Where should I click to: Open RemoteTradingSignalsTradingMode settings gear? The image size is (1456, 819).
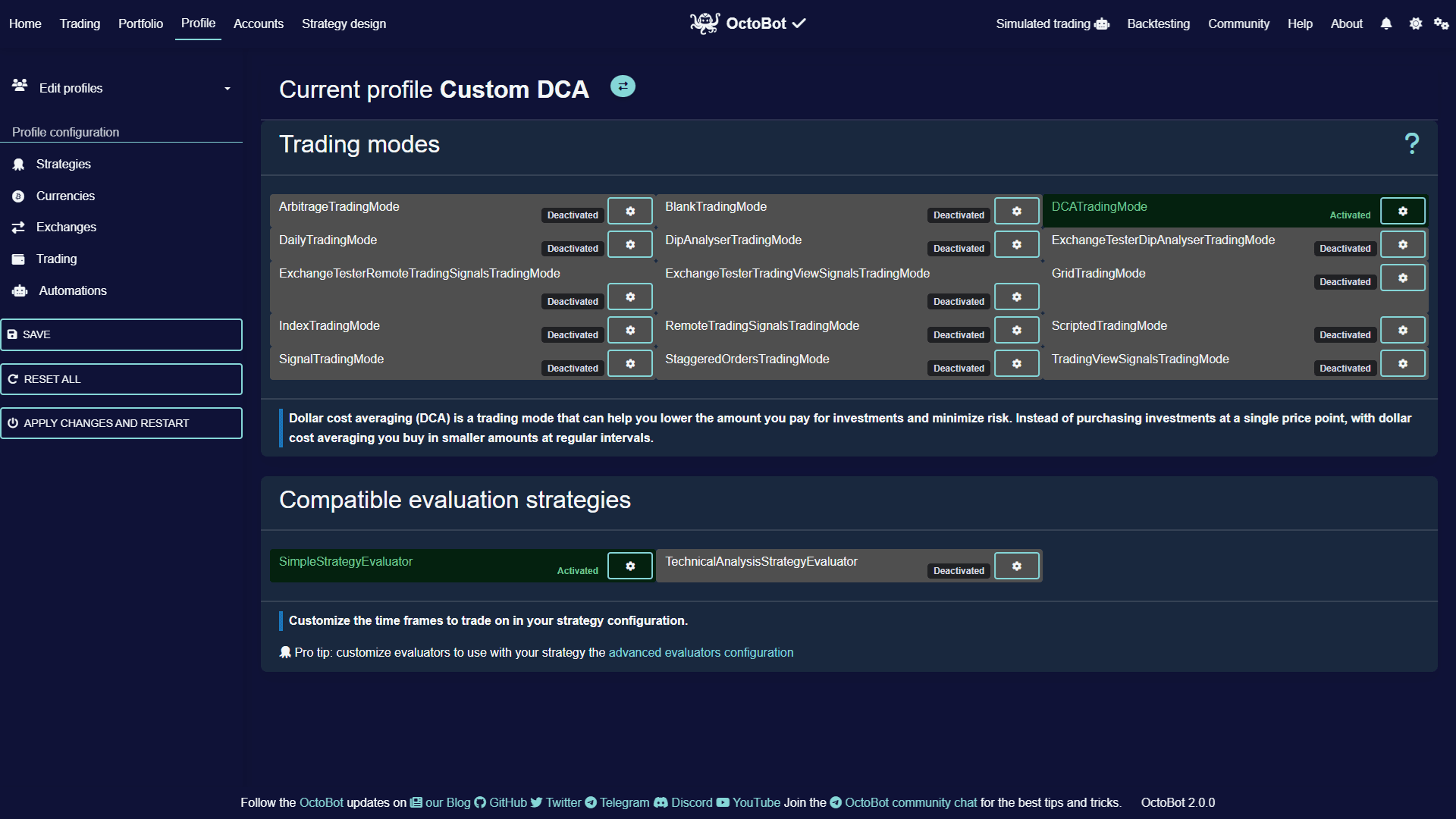tap(1016, 330)
